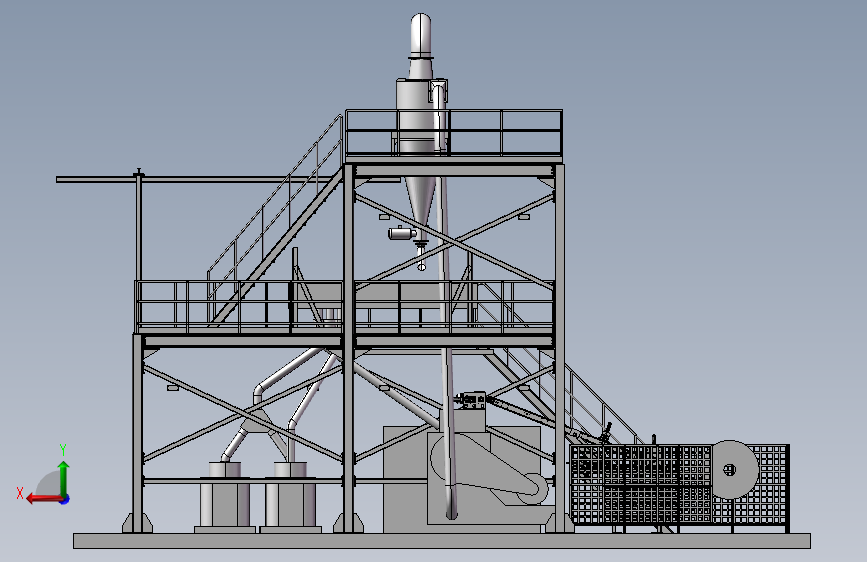Select the long horizontal overhead beam on the left

coord(227,179)
